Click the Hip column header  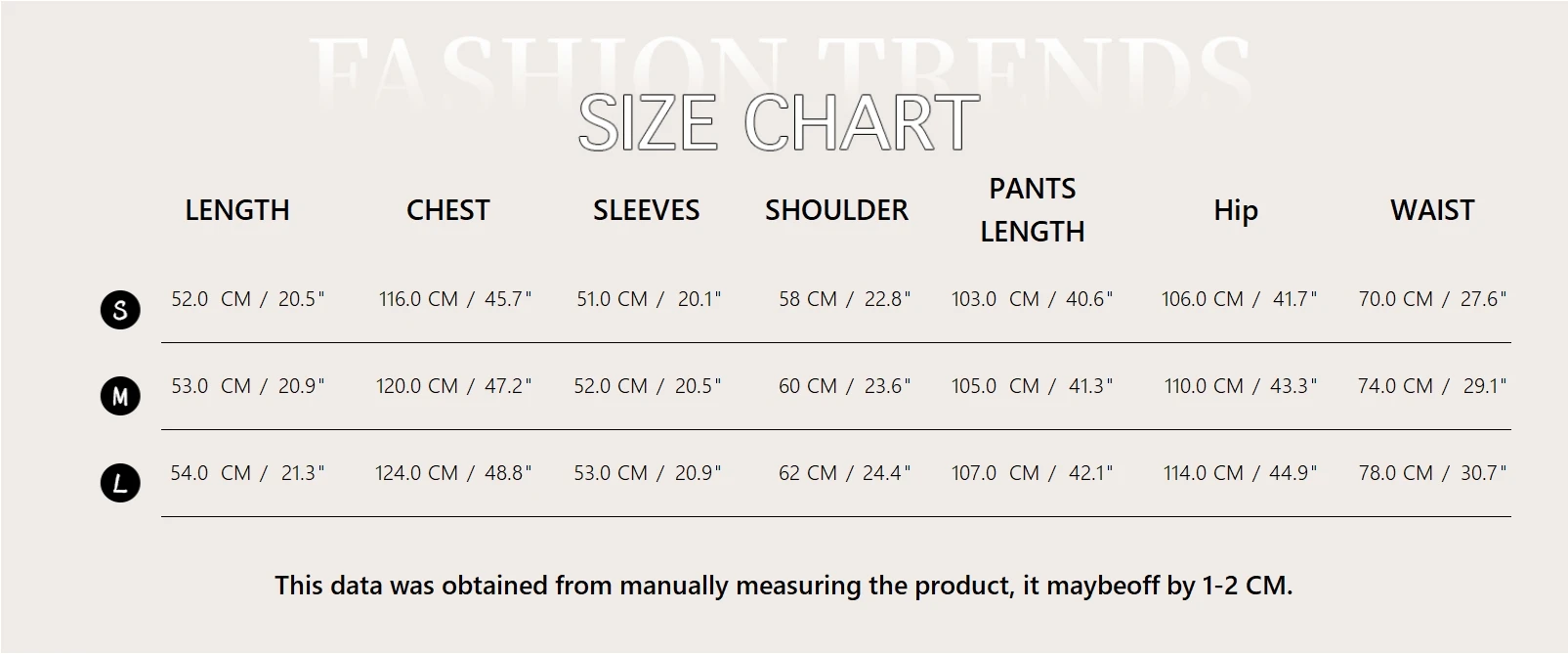[1235, 210]
